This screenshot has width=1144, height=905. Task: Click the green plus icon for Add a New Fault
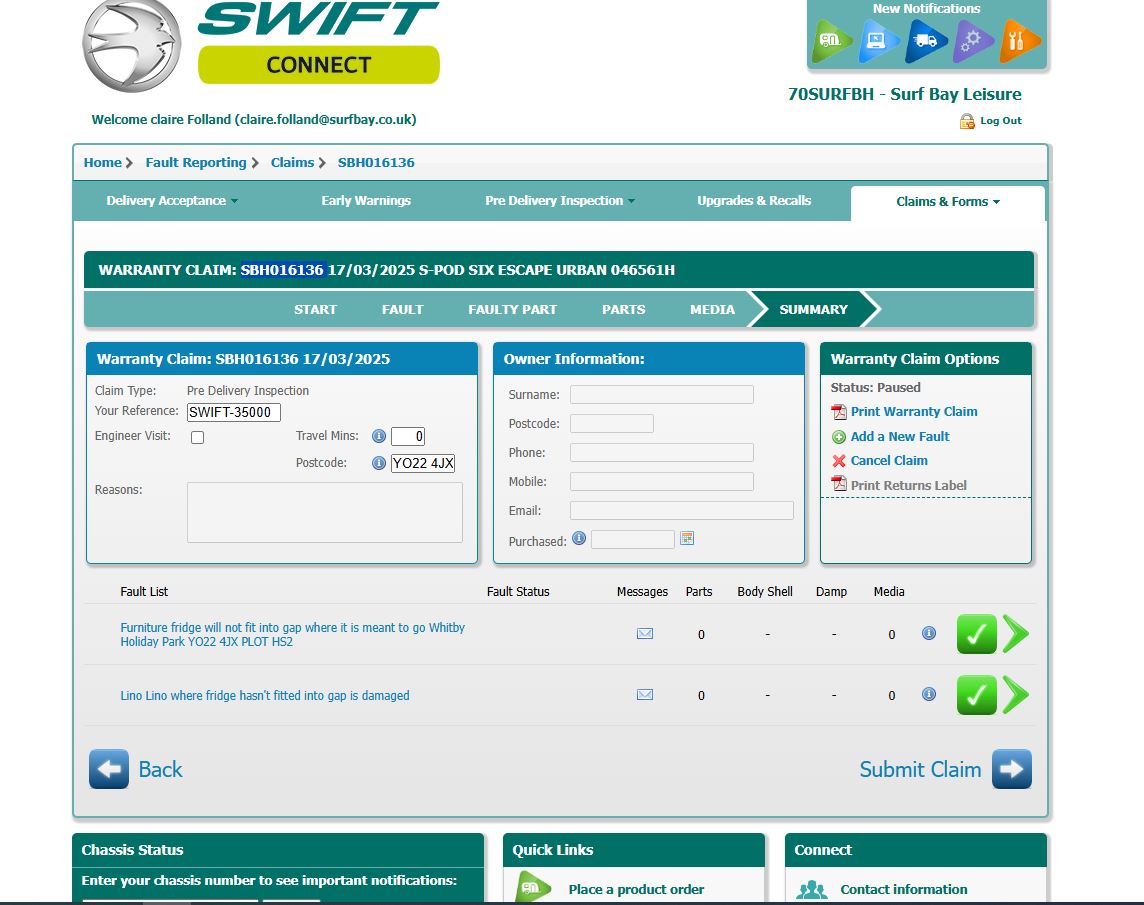(839, 436)
